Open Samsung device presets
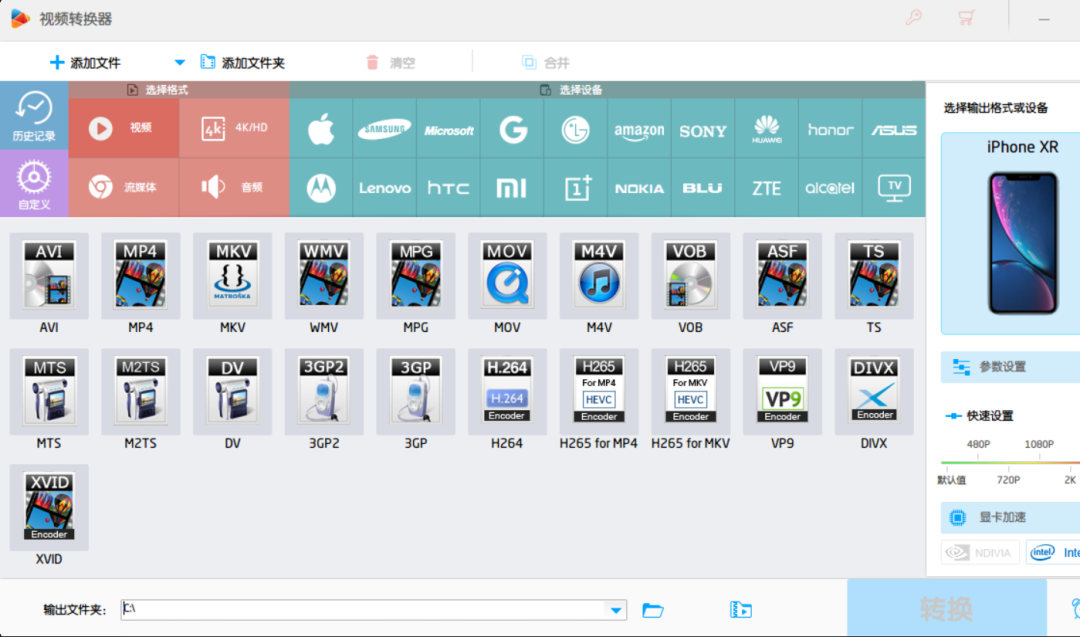The height and width of the screenshot is (637, 1080). tap(384, 129)
